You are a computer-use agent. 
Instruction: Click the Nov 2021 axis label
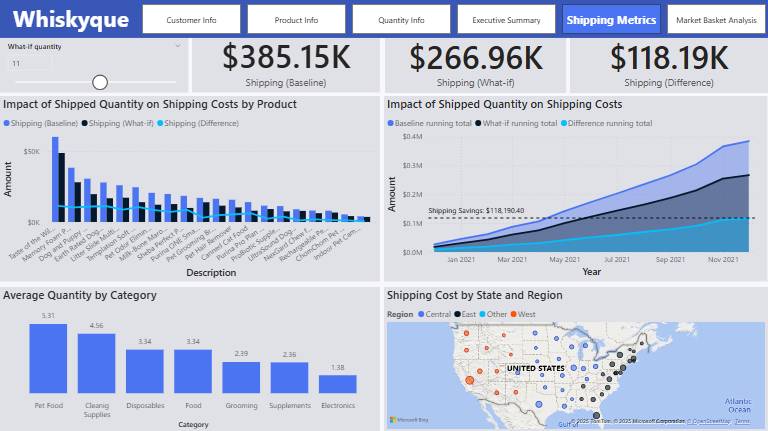coord(723,260)
